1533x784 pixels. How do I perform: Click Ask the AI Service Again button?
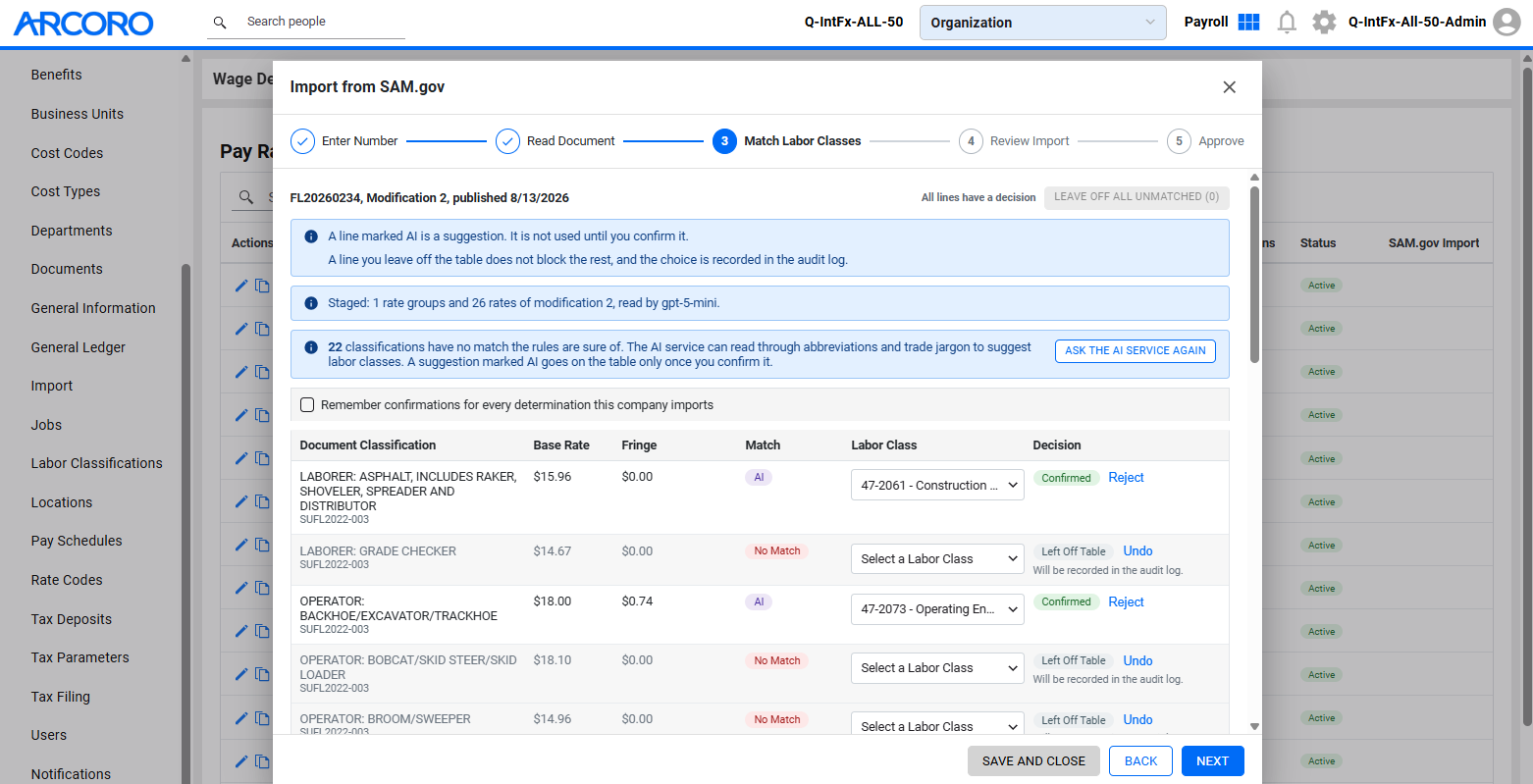point(1136,351)
